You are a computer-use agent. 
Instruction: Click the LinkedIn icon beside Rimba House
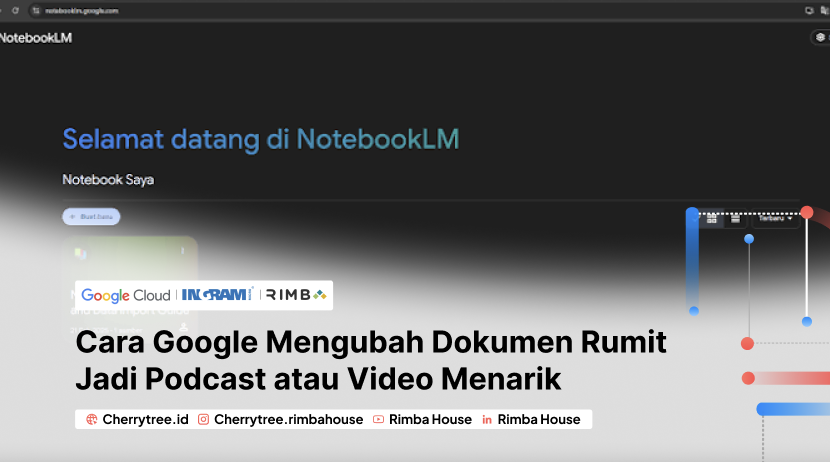click(x=487, y=420)
